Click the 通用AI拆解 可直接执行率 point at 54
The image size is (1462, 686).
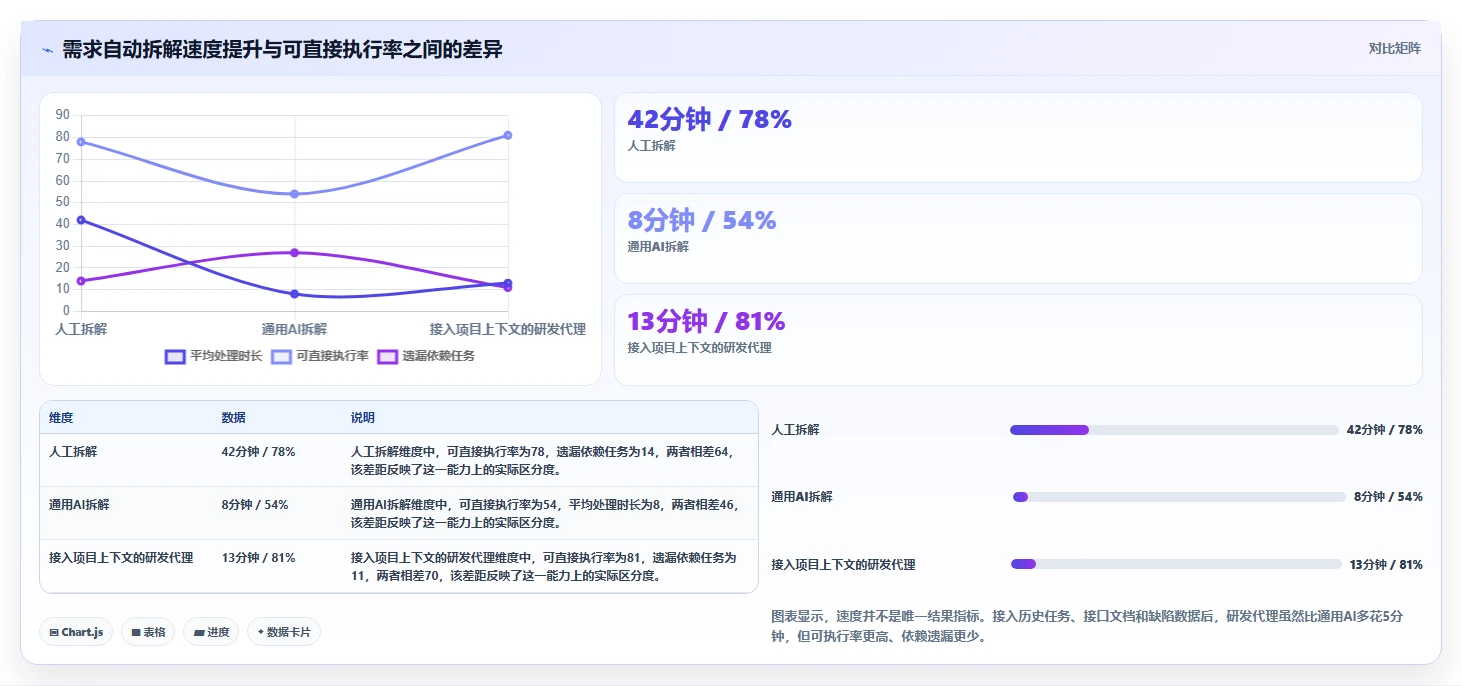coord(294,194)
